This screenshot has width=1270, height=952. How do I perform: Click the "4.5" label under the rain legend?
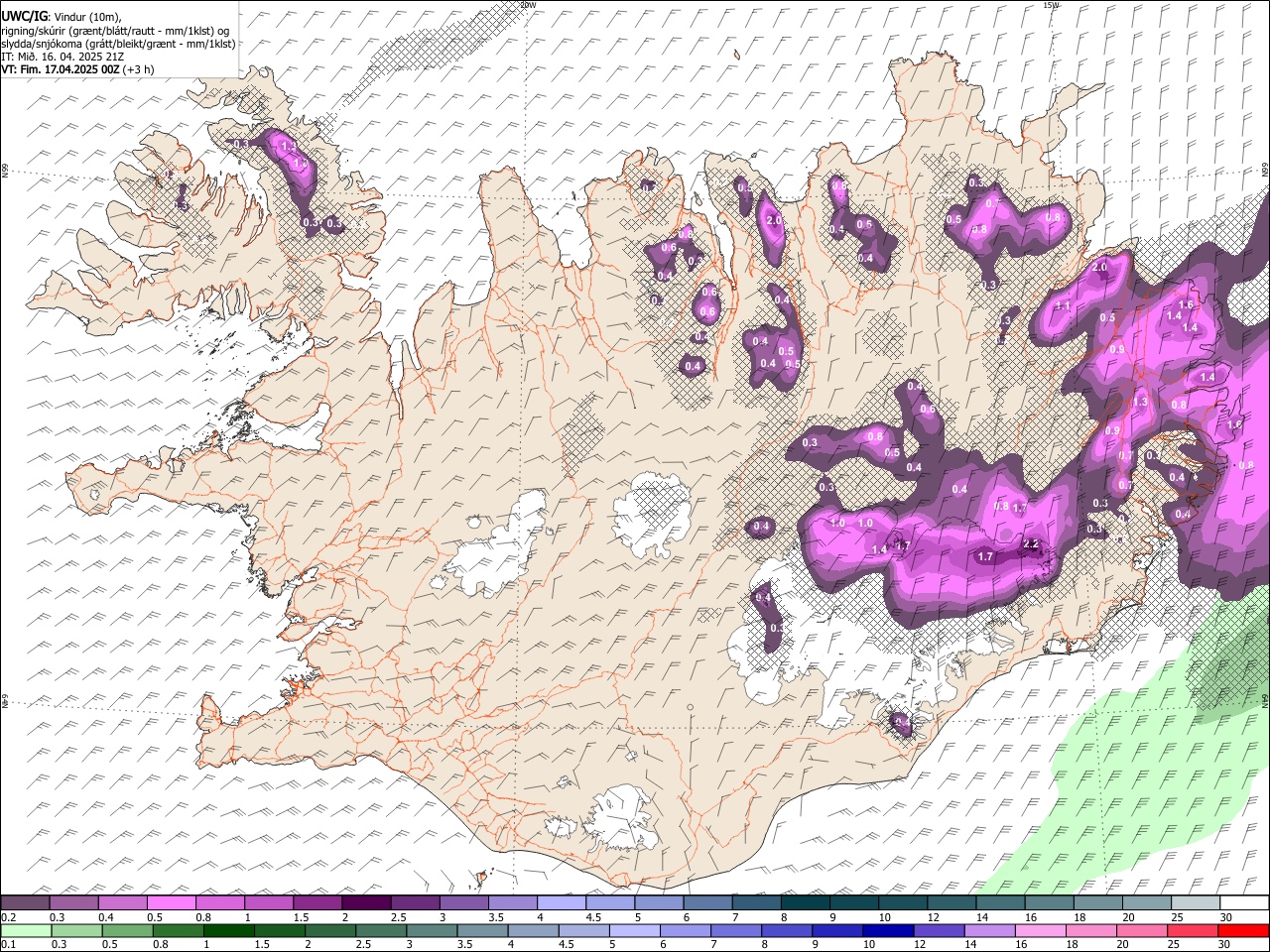(x=569, y=944)
